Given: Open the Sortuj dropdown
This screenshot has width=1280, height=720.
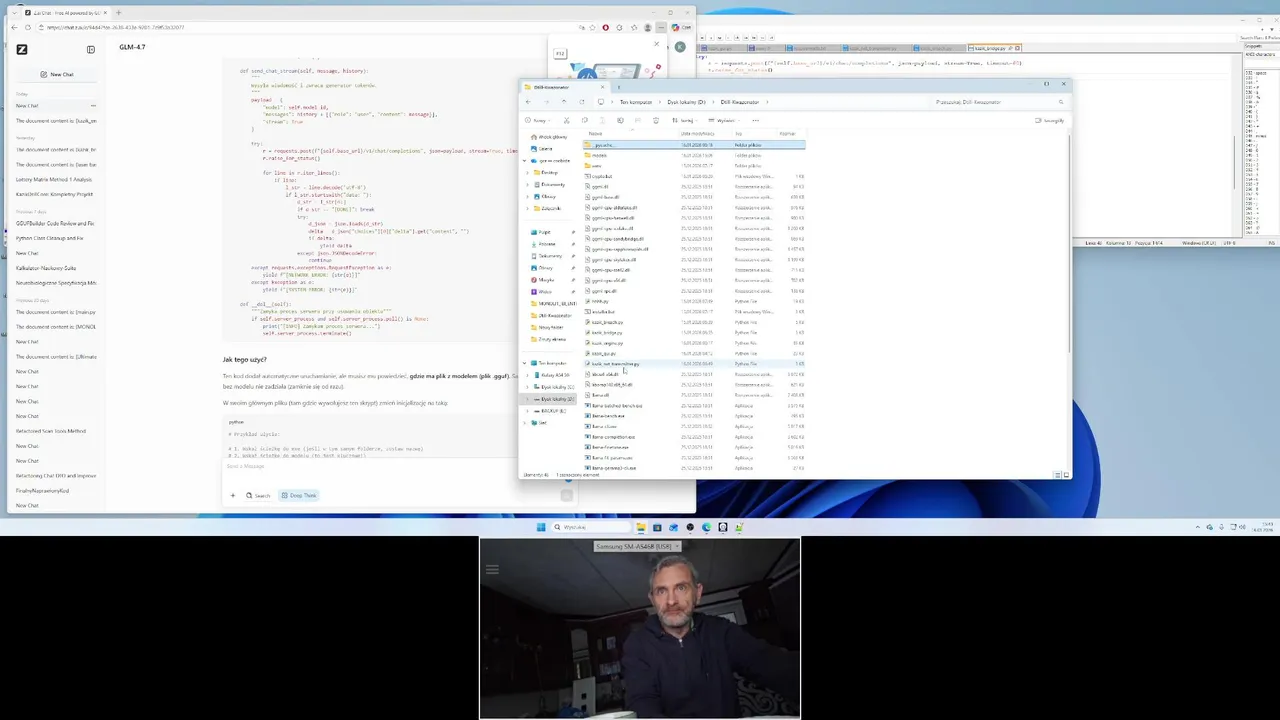Looking at the screenshot, I should coord(685,120).
